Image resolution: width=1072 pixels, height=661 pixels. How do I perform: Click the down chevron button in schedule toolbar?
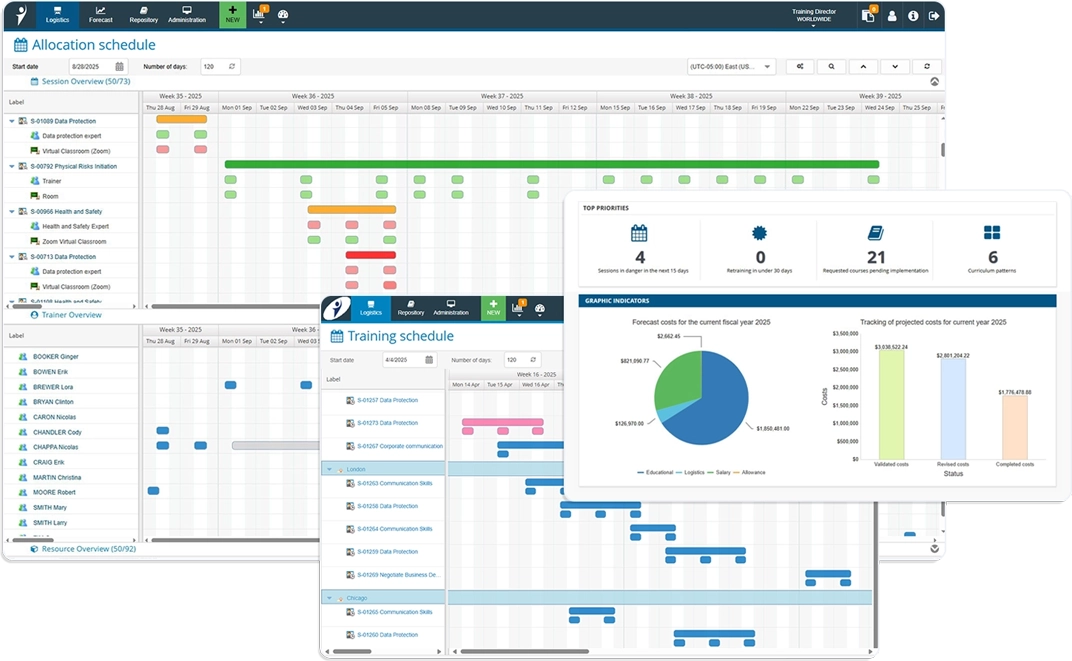coord(895,66)
